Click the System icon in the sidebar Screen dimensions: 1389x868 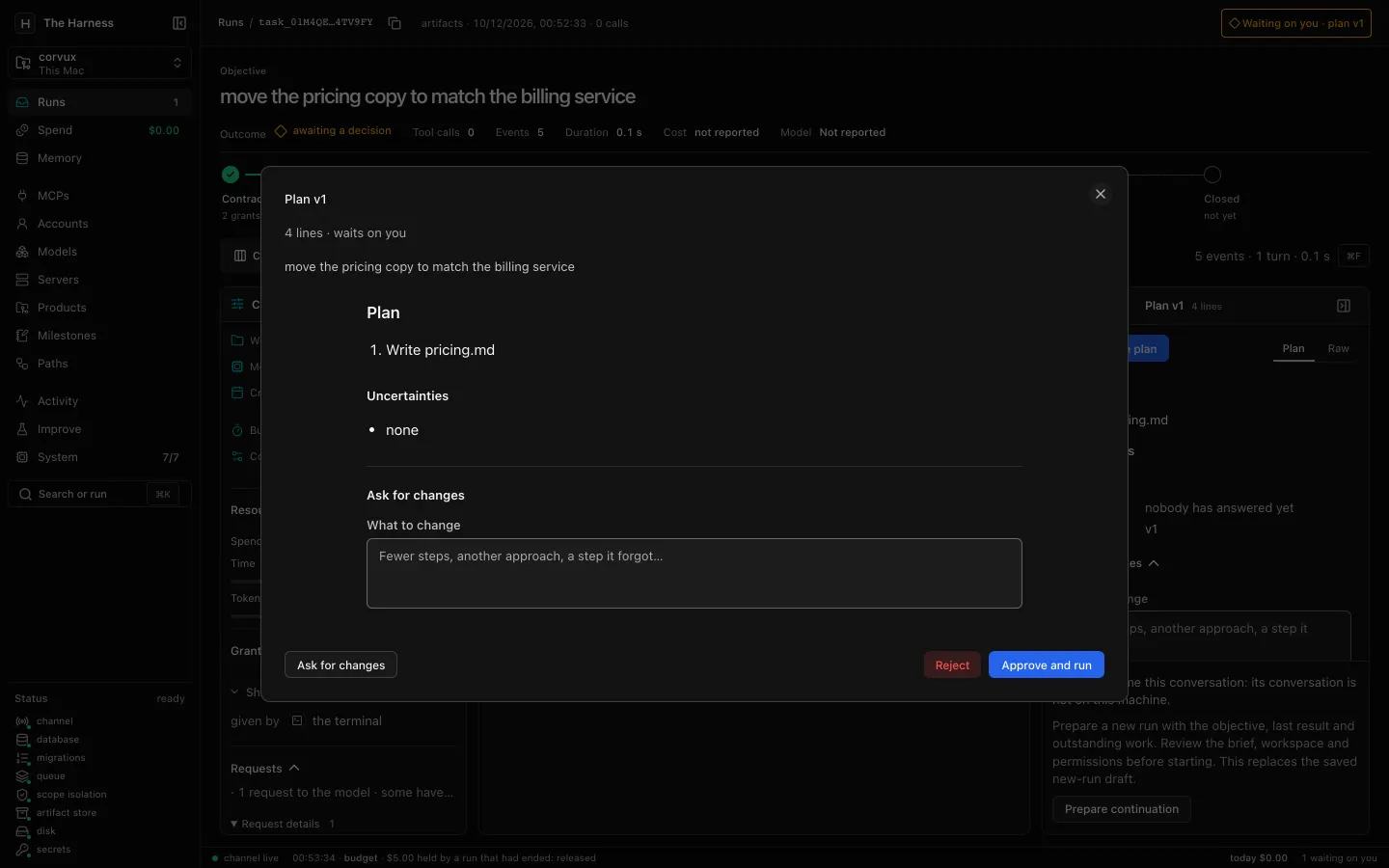coord(22,457)
